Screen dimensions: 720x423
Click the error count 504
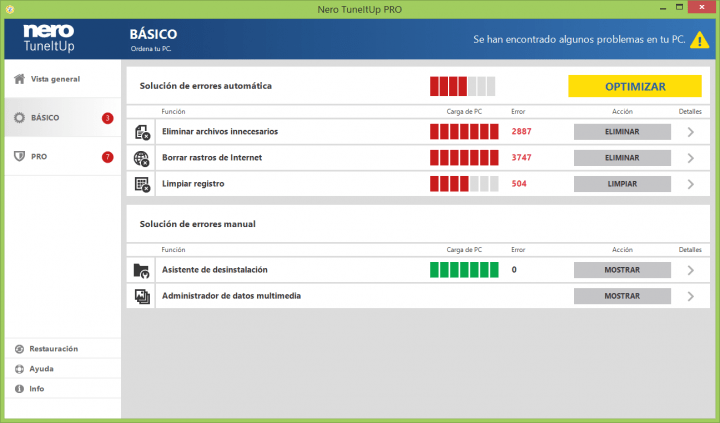click(519, 184)
